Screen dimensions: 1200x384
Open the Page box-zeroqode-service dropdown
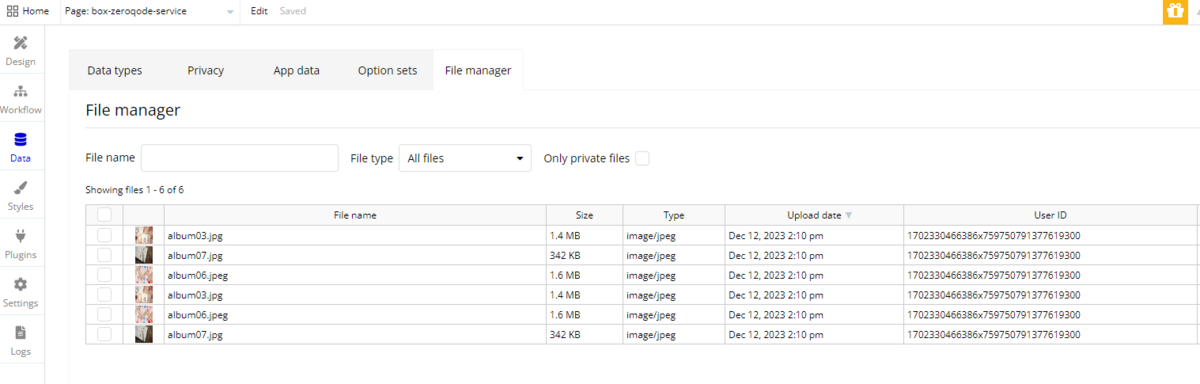point(157,11)
